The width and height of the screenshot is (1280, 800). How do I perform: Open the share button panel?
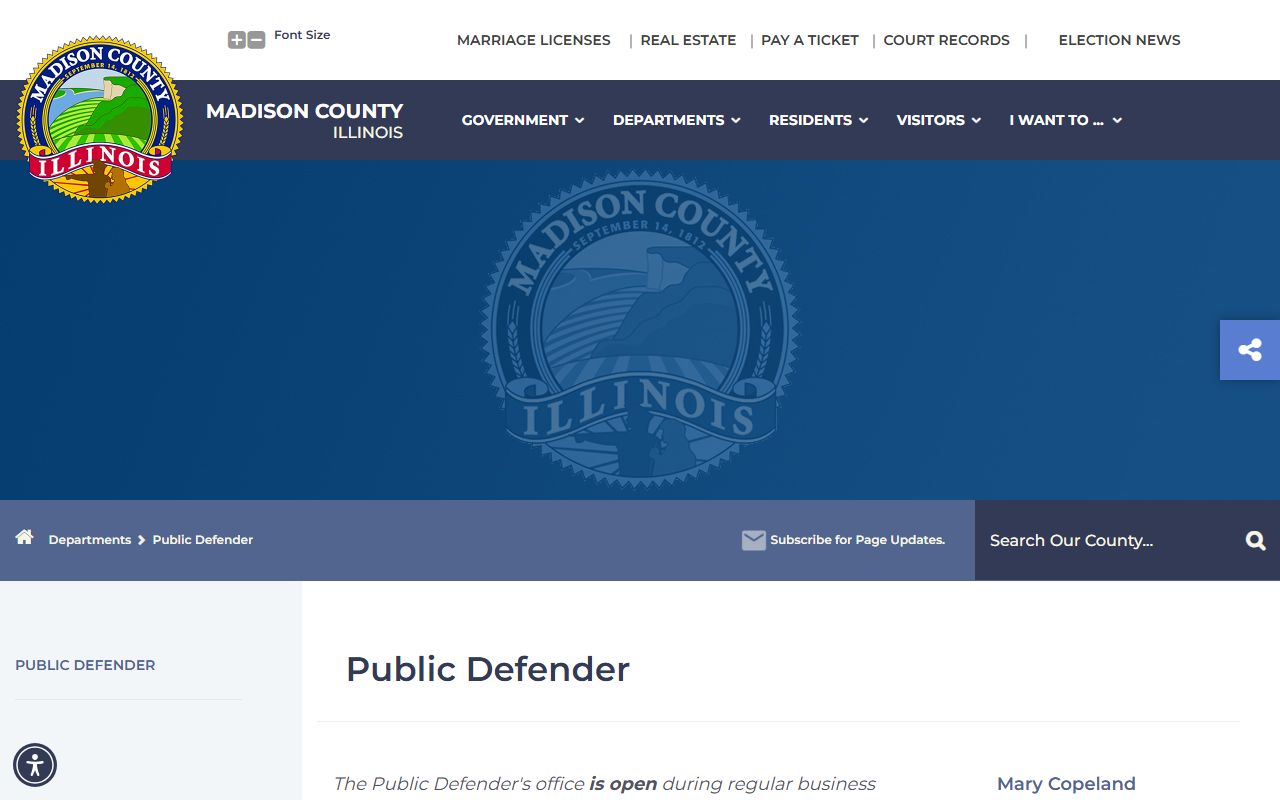(1250, 350)
